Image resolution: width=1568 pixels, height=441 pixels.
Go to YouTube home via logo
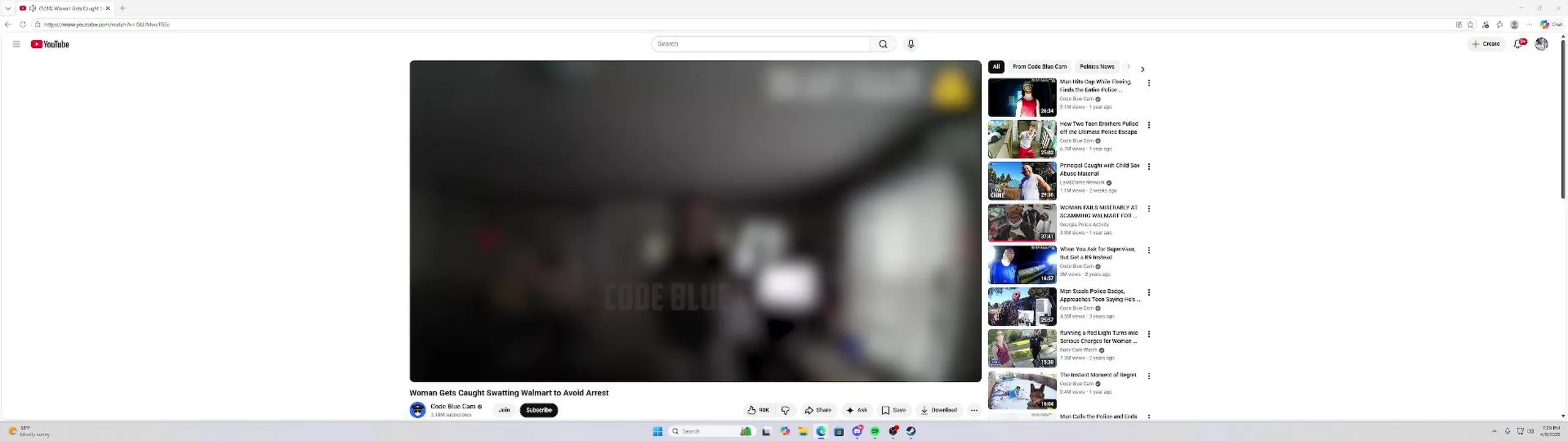[x=50, y=44]
